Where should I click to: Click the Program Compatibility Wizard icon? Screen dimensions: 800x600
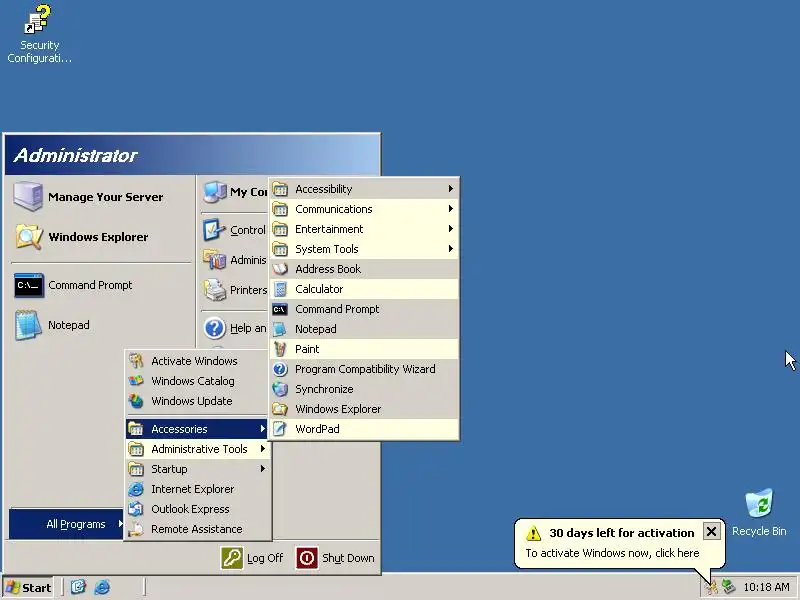[280, 369]
